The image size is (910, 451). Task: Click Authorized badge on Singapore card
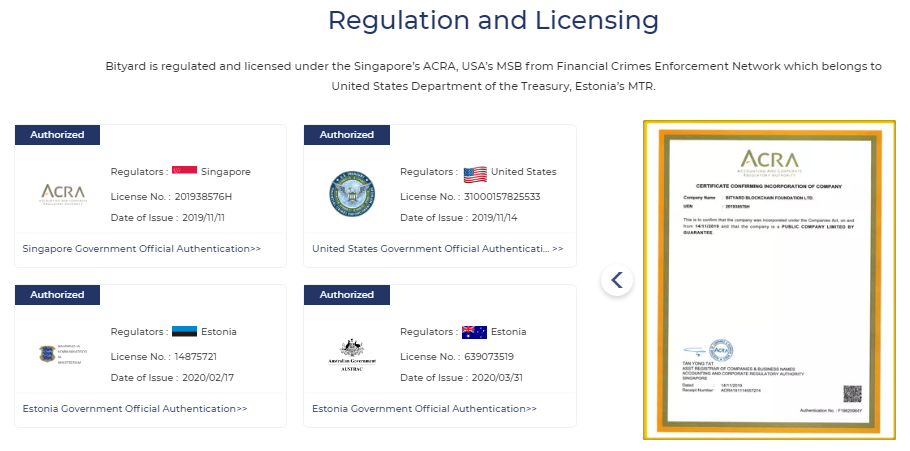(57, 135)
